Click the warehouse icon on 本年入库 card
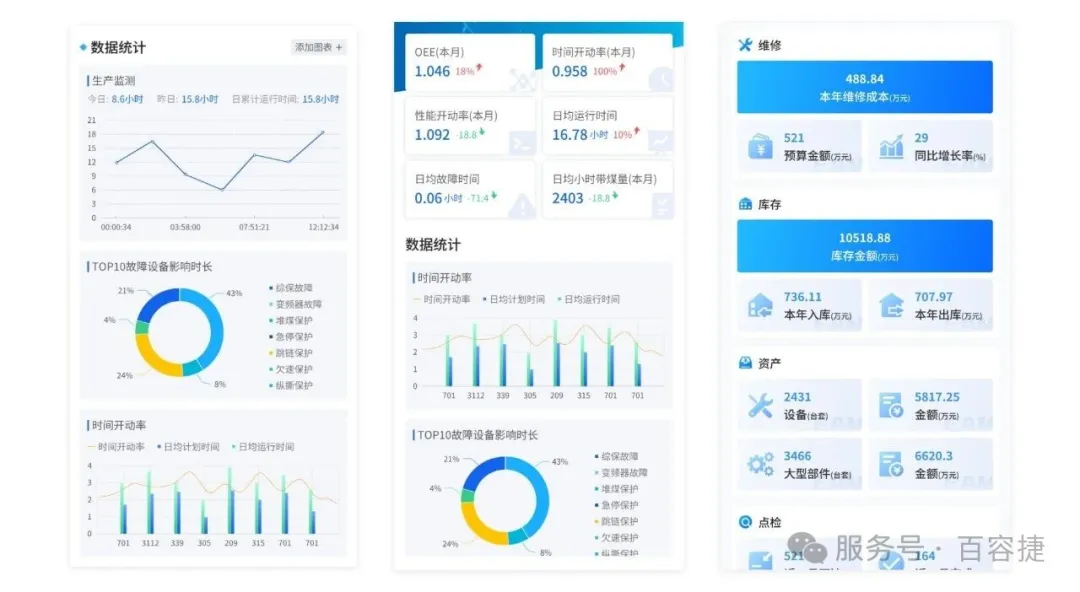1080x592 pixels. (761, 307)
